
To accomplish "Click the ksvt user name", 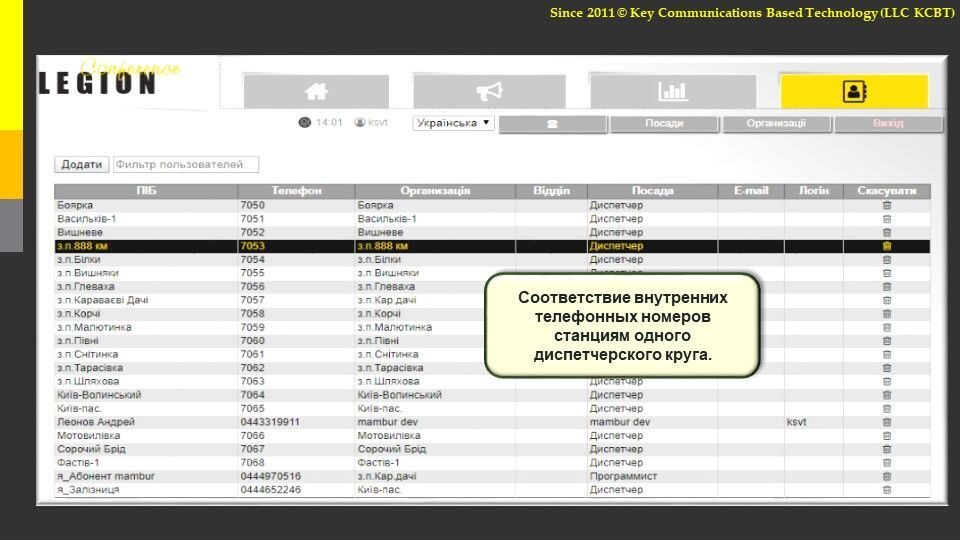I will point(377,123).
